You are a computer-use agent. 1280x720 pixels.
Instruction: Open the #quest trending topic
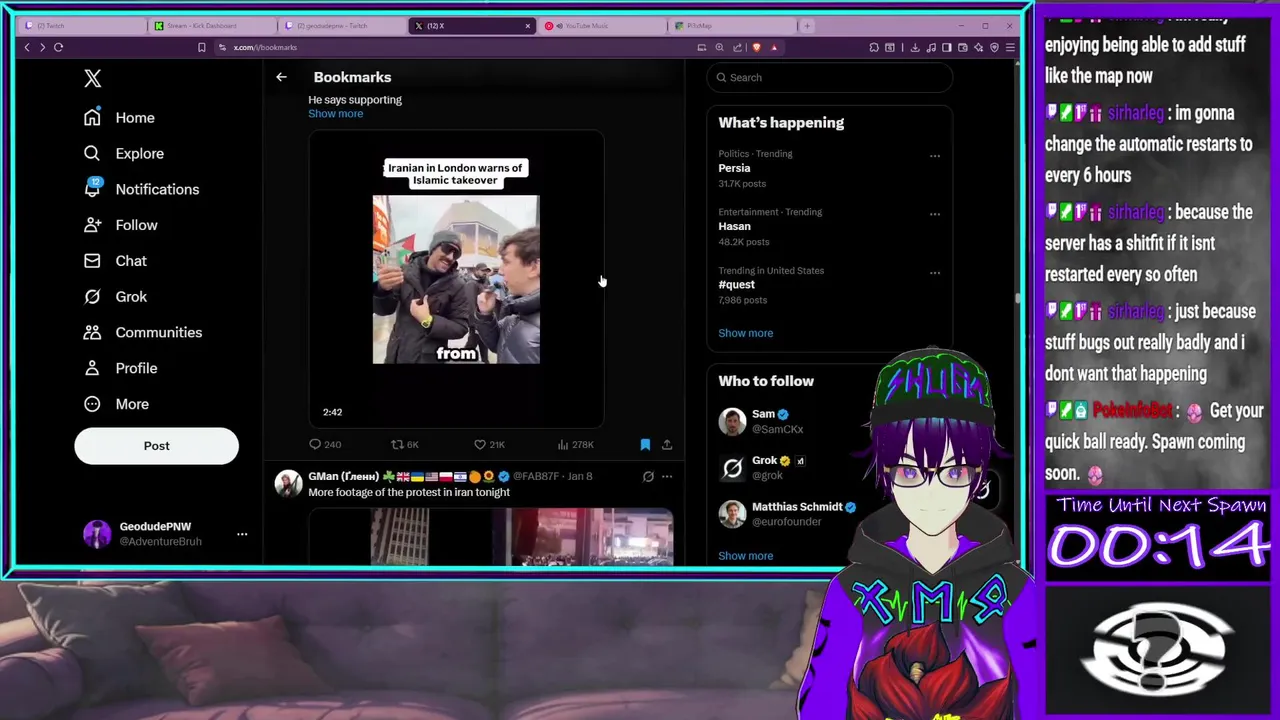[736, 285]
